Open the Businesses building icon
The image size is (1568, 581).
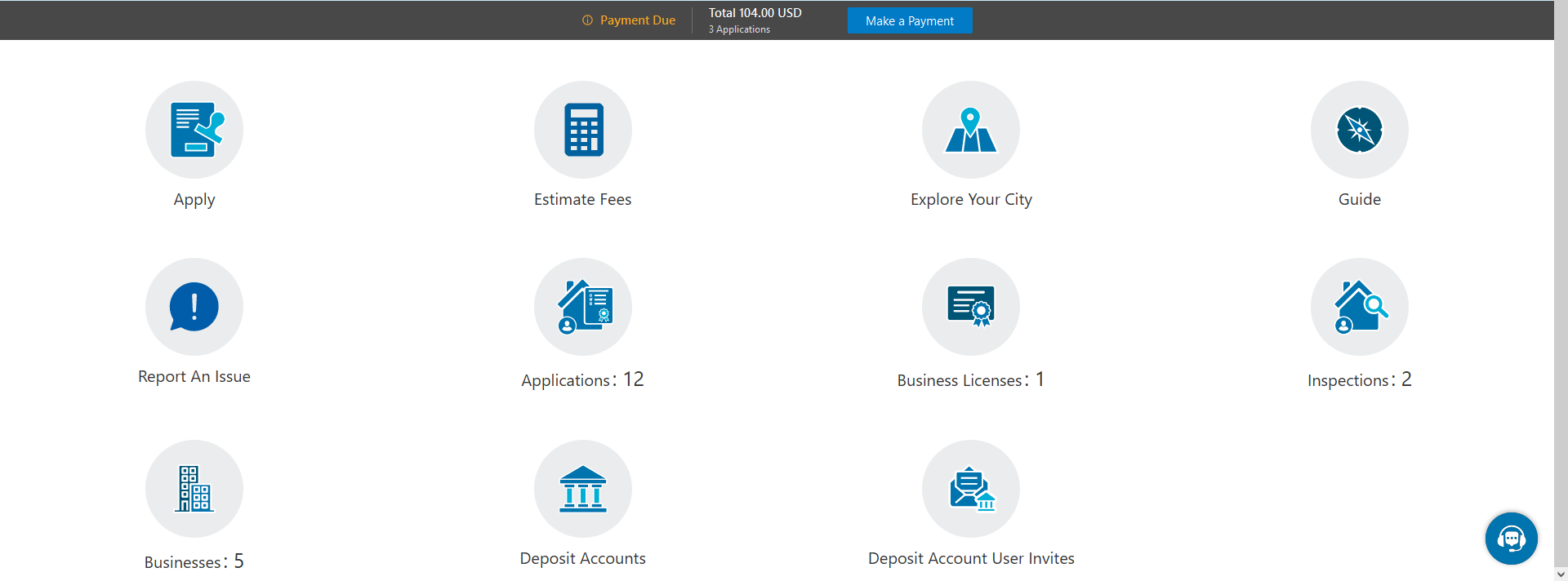pyautogui.click(x=194, y=489)
